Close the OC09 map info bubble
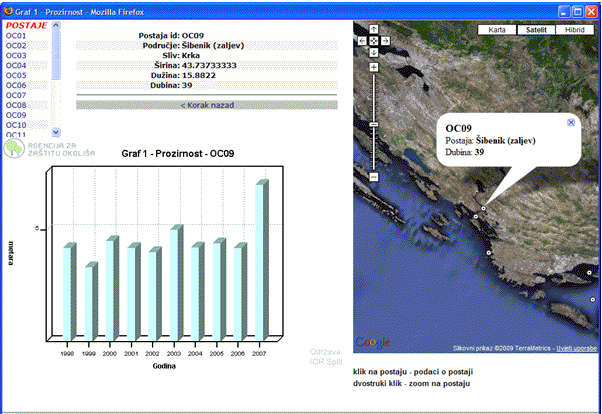The height and width of the screenshot is (414, 602). pos(571,122)
